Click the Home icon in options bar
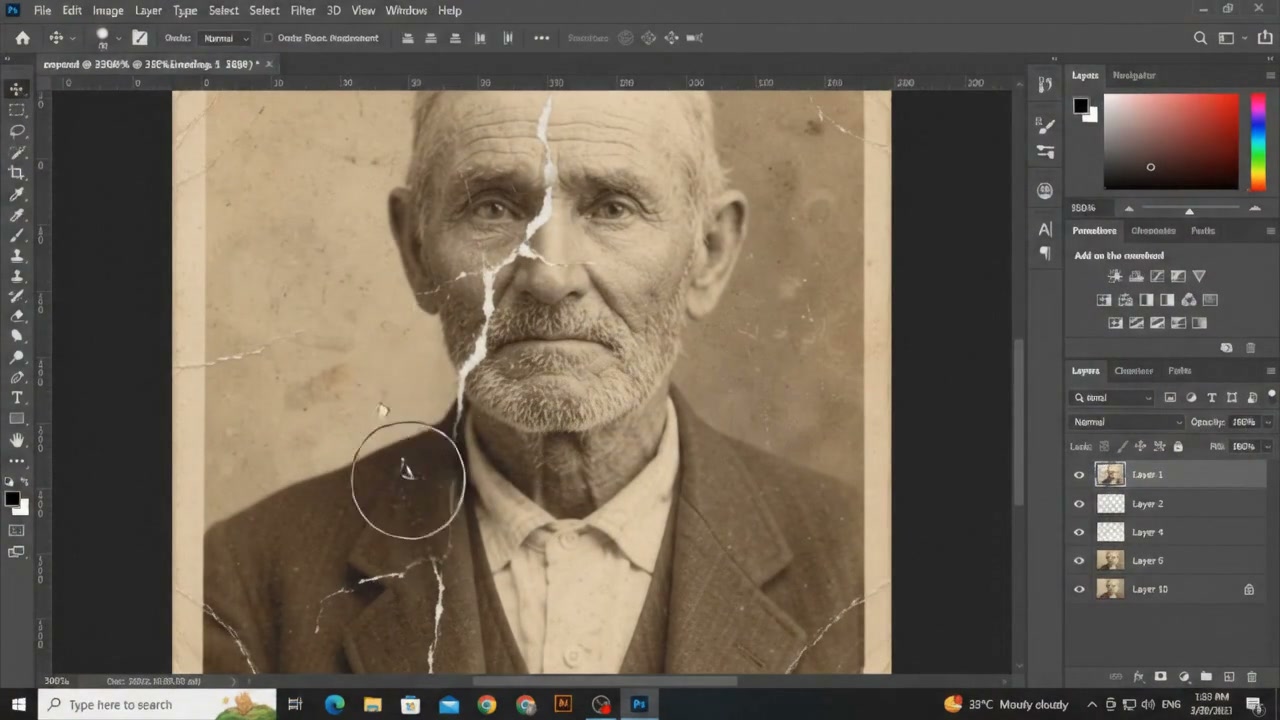 [x=22, y=38]
